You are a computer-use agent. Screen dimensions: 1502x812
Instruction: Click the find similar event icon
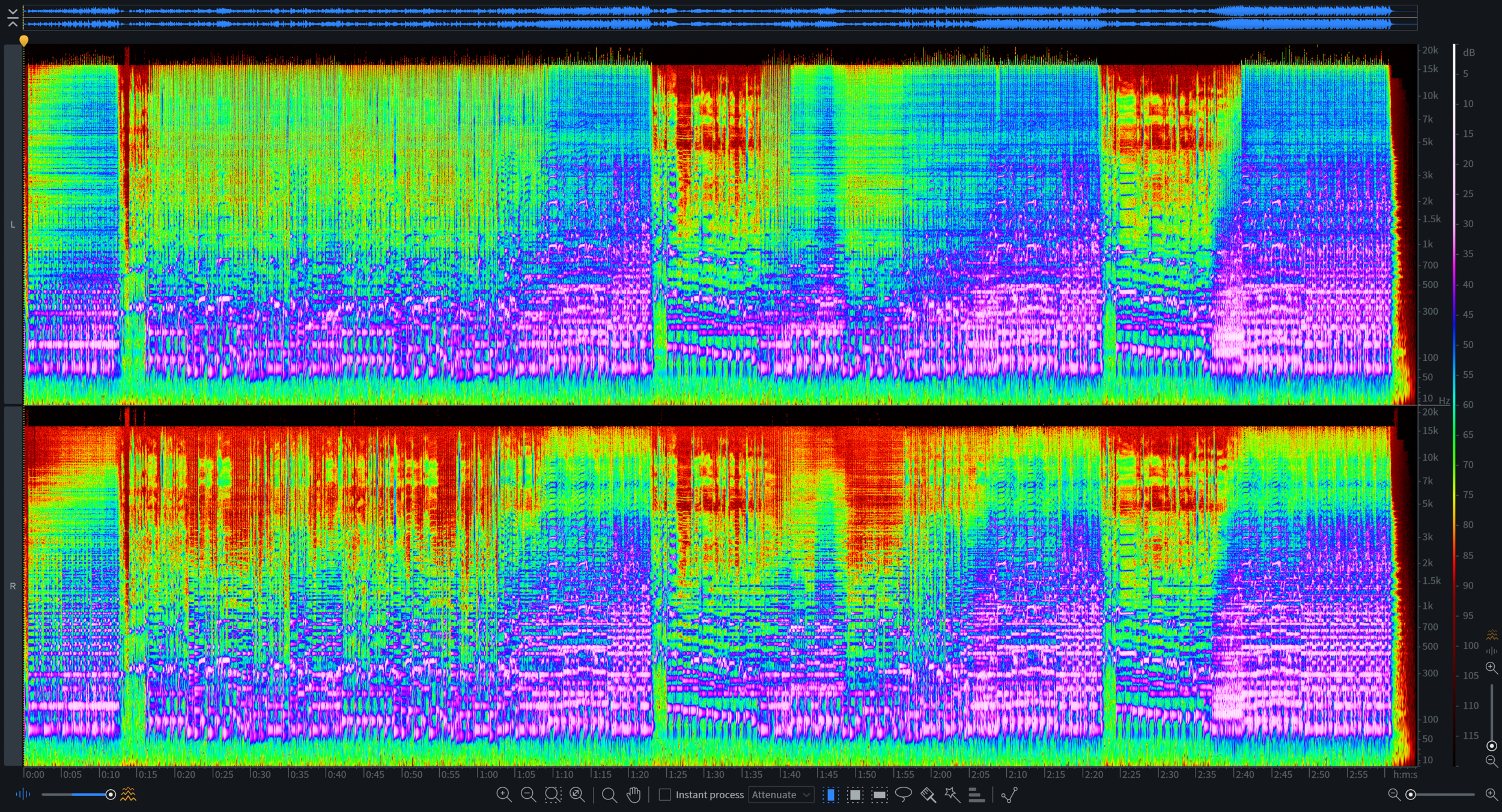[x=1009, y=795]
